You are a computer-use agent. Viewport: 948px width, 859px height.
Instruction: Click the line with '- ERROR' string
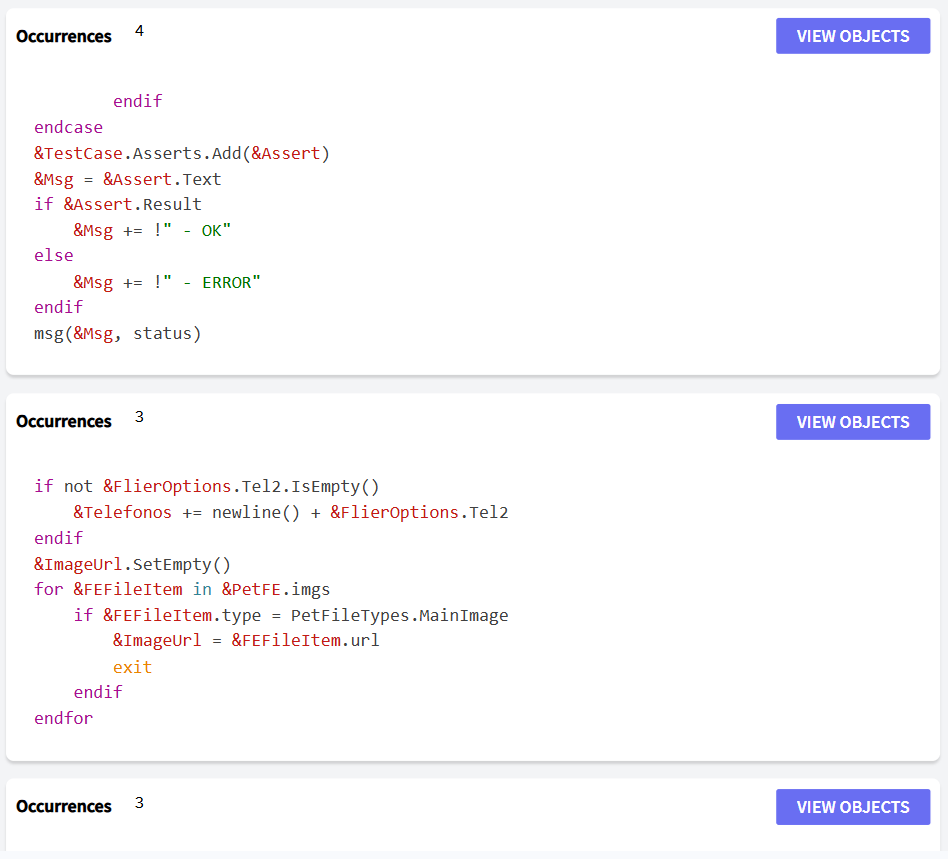point(167,282)
